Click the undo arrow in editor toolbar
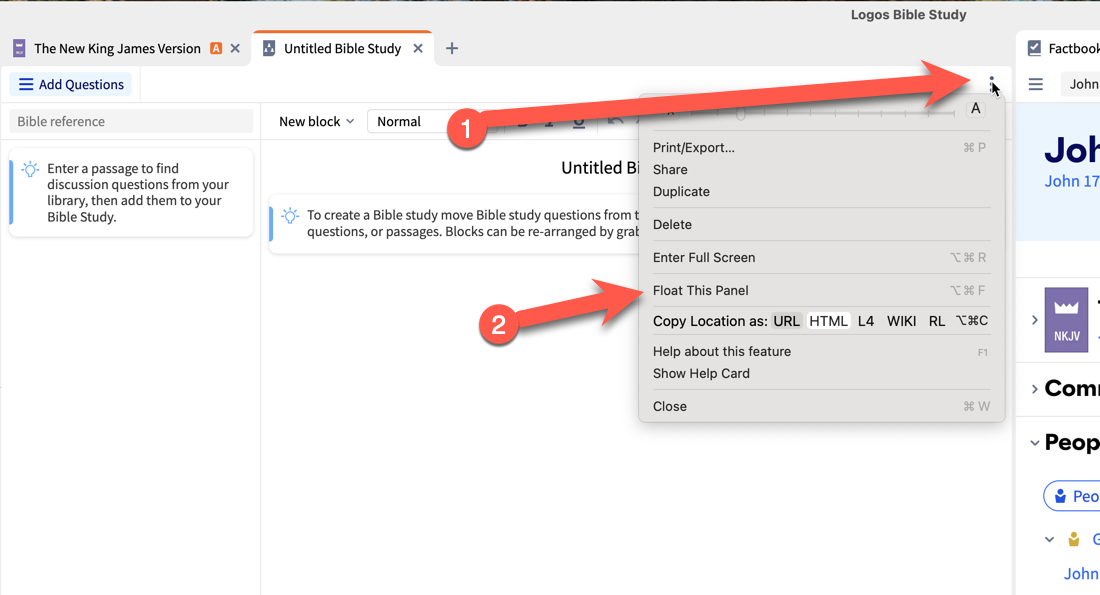Screen dimensions: 1100x595 (x=615, y=121)
